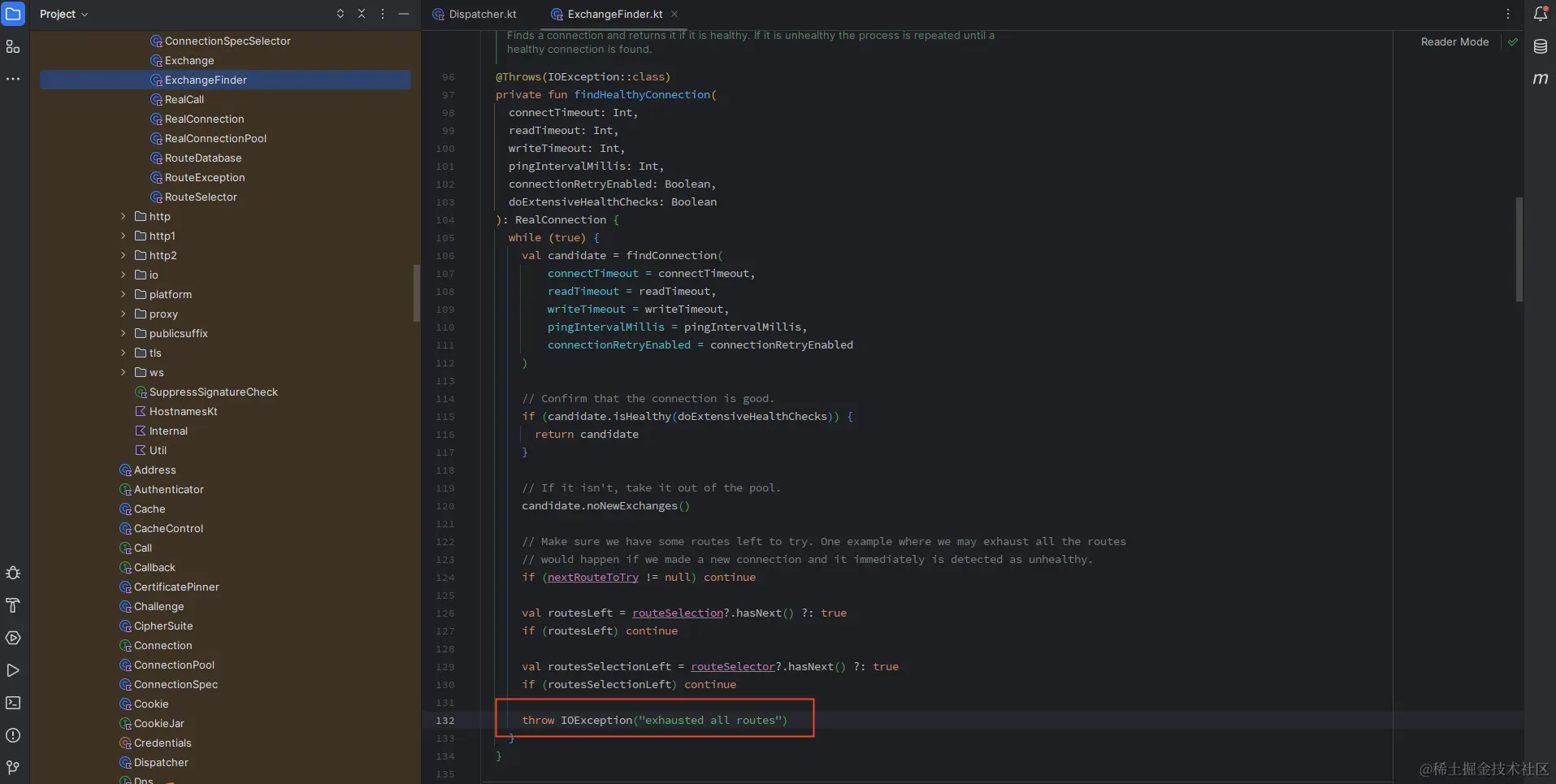The height and width of the screenshot is (784, 1556).
Task: Open the Terminal tool window
Action: (x=13, y=703)
